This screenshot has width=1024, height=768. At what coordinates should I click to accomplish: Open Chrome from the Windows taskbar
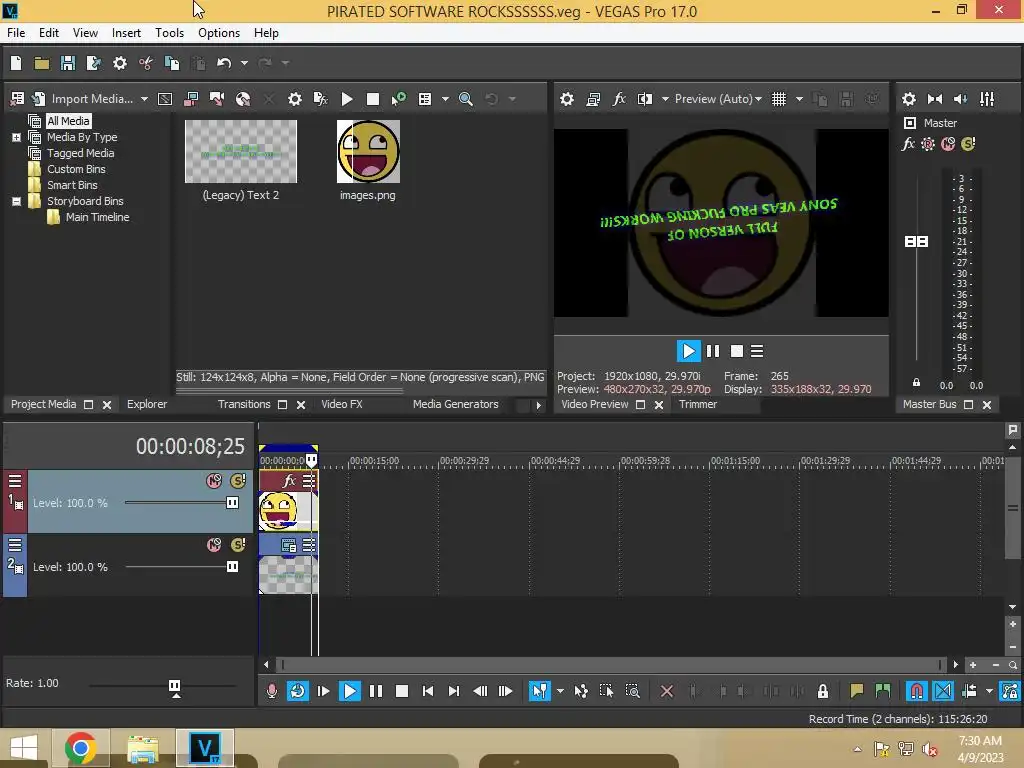point(80,748)
